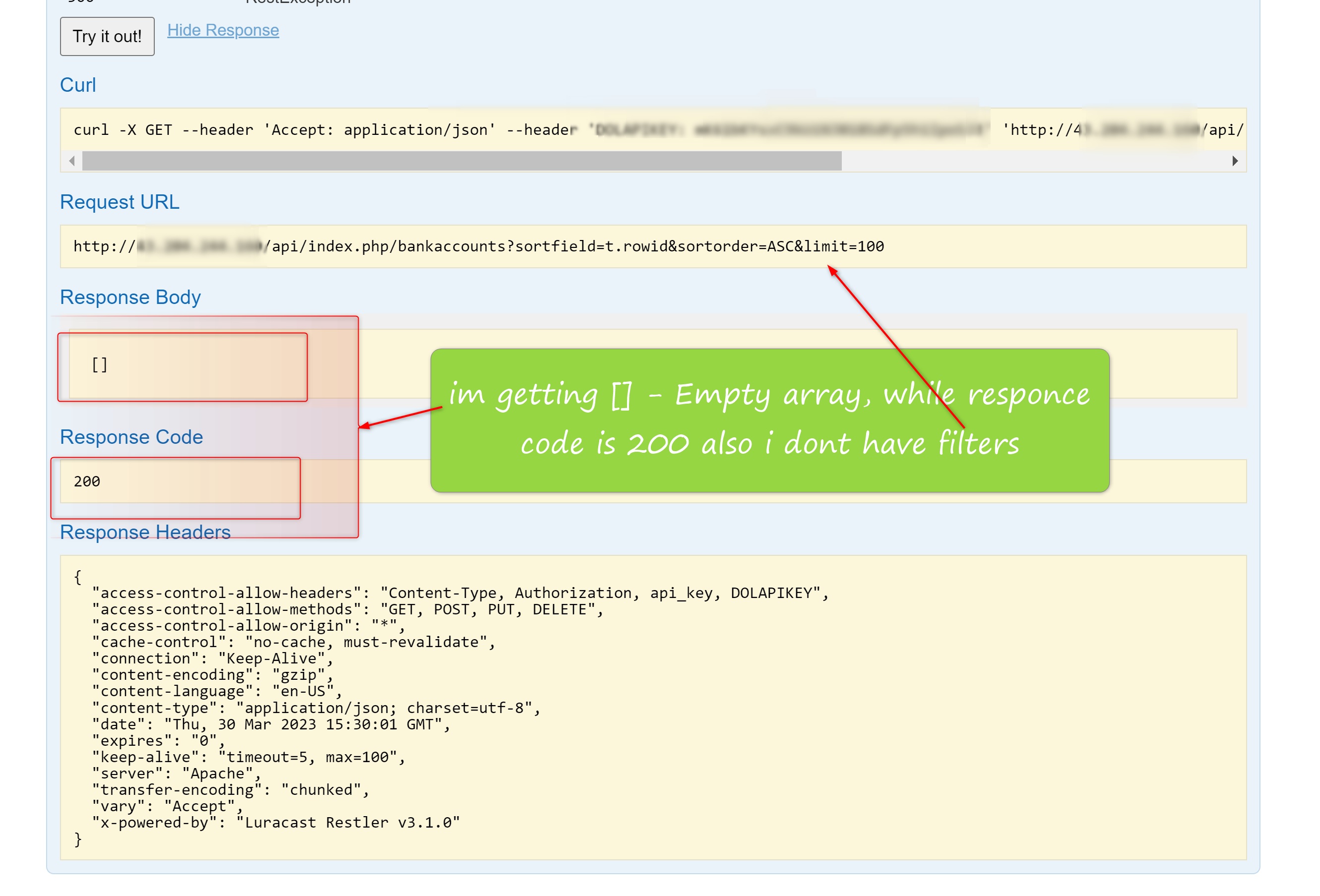This screenshot has height=896, width=1320.
Task: Click the "vary": "Accept" line
Action: 168,807
